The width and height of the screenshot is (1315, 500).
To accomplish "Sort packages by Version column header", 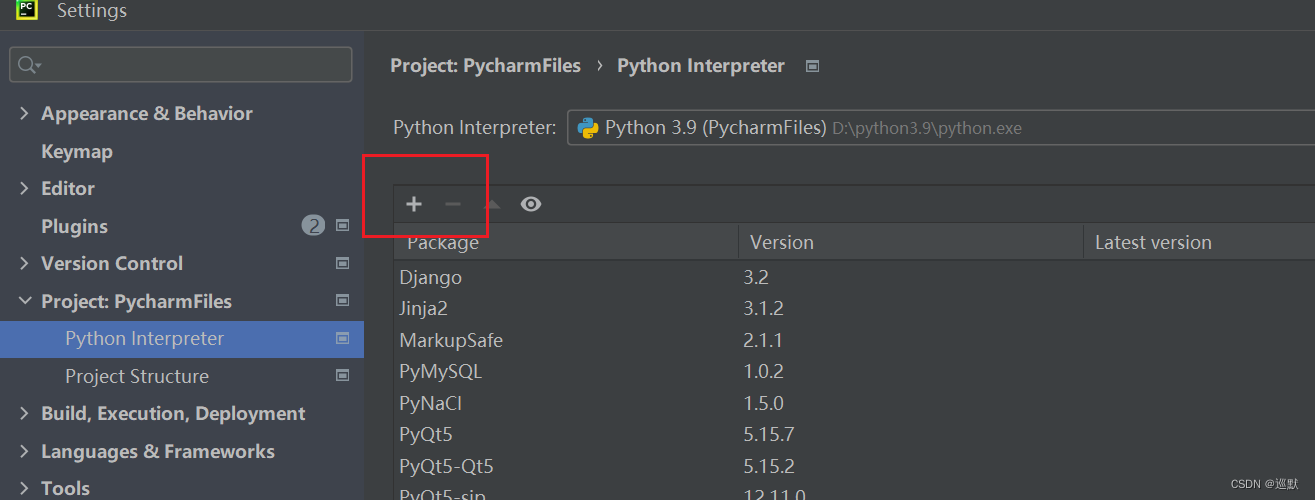I will coord(782,242).
